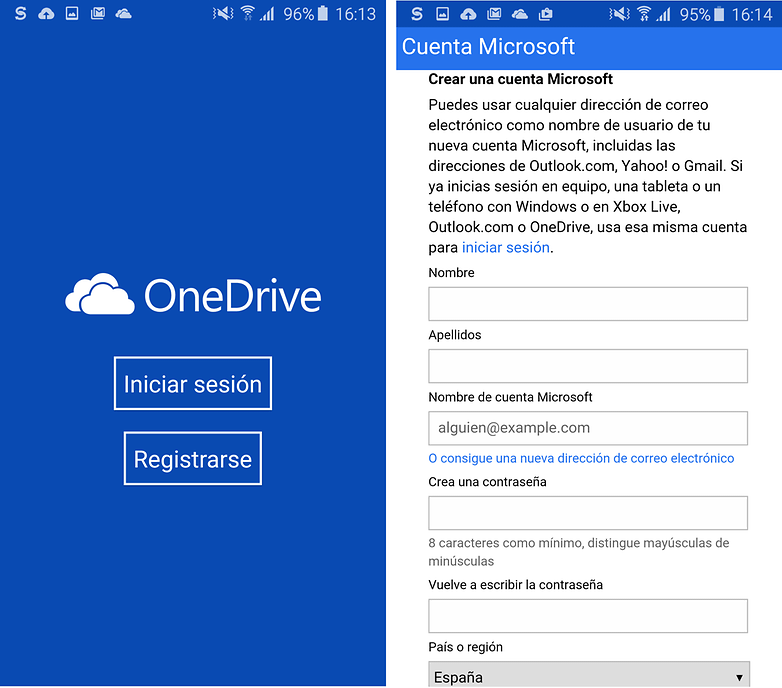Tap the OneDrive cloud logo
782x688 pixels.
click(100, 294)
